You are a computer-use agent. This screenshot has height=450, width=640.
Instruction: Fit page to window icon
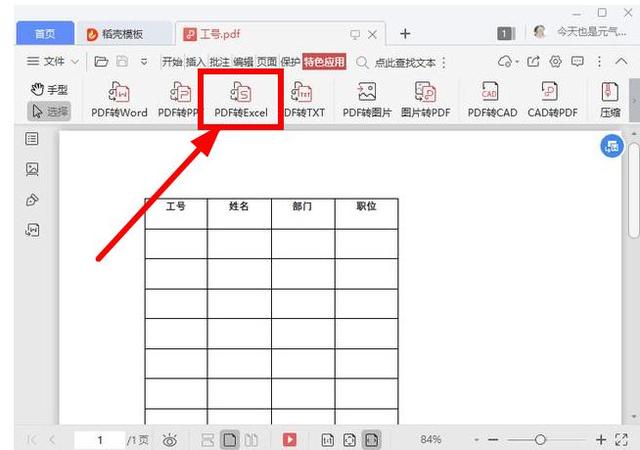click(x=349, y=440)
